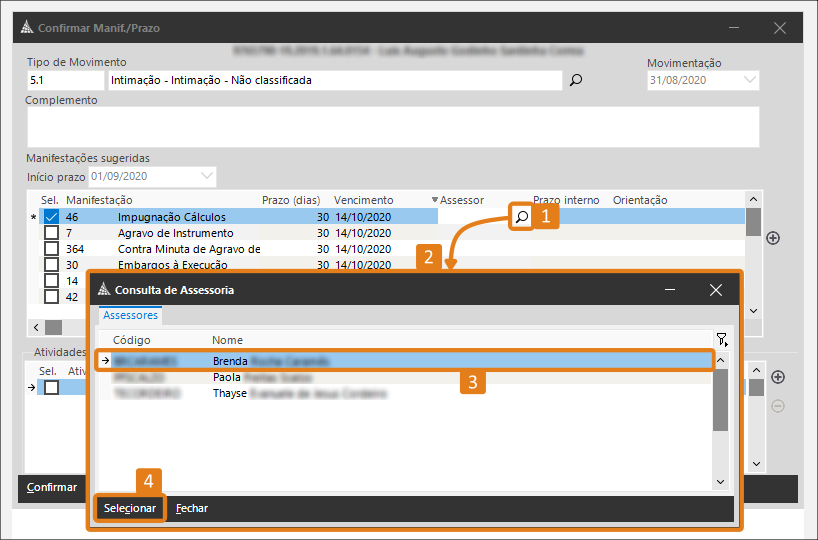Image resolution: width=818 pixels, height=540 pixels.
Task: Click the Manifestações horizontal scrollbar thumb
Action: pos(53,327)
